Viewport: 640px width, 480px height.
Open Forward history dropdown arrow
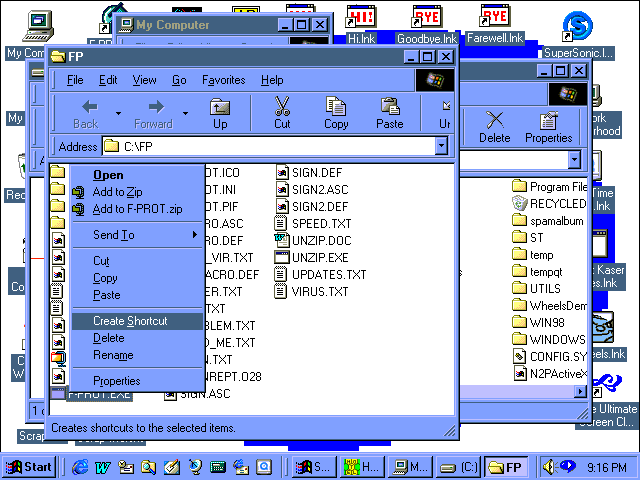185,113
